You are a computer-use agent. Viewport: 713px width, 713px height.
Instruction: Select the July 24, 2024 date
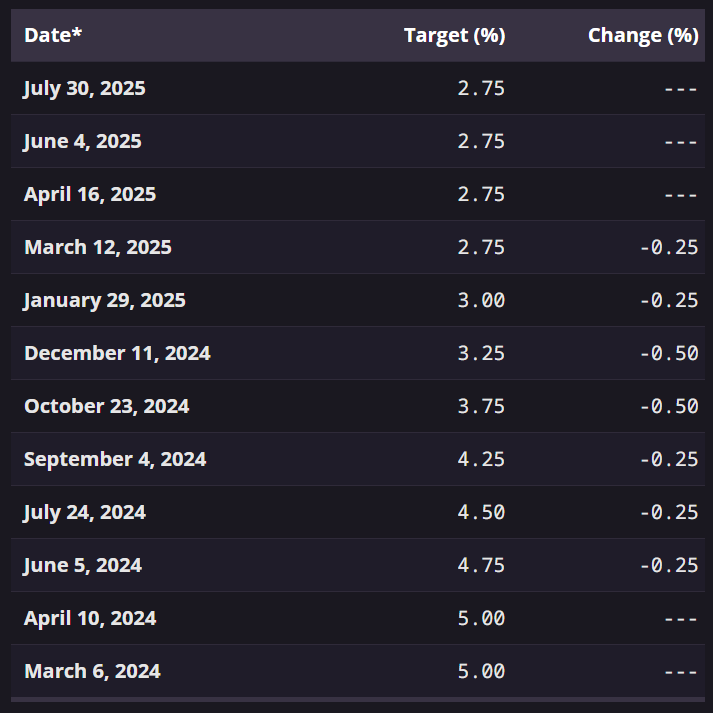[x=85, y=512]
